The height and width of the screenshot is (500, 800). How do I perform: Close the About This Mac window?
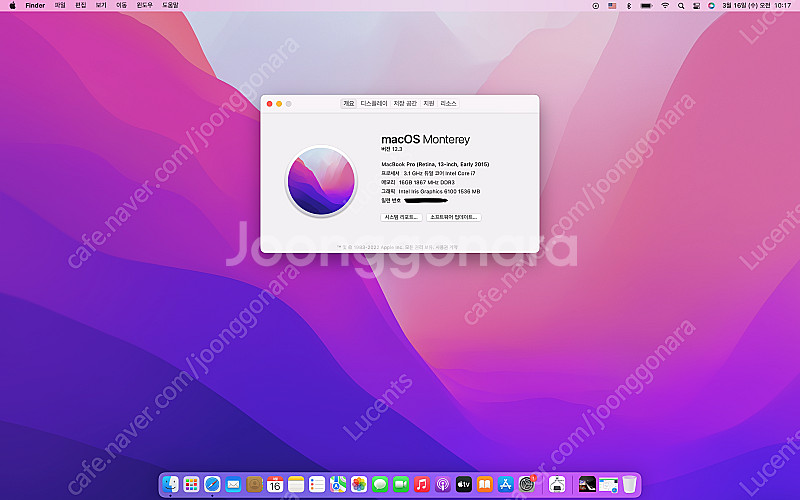coord(269,104)
